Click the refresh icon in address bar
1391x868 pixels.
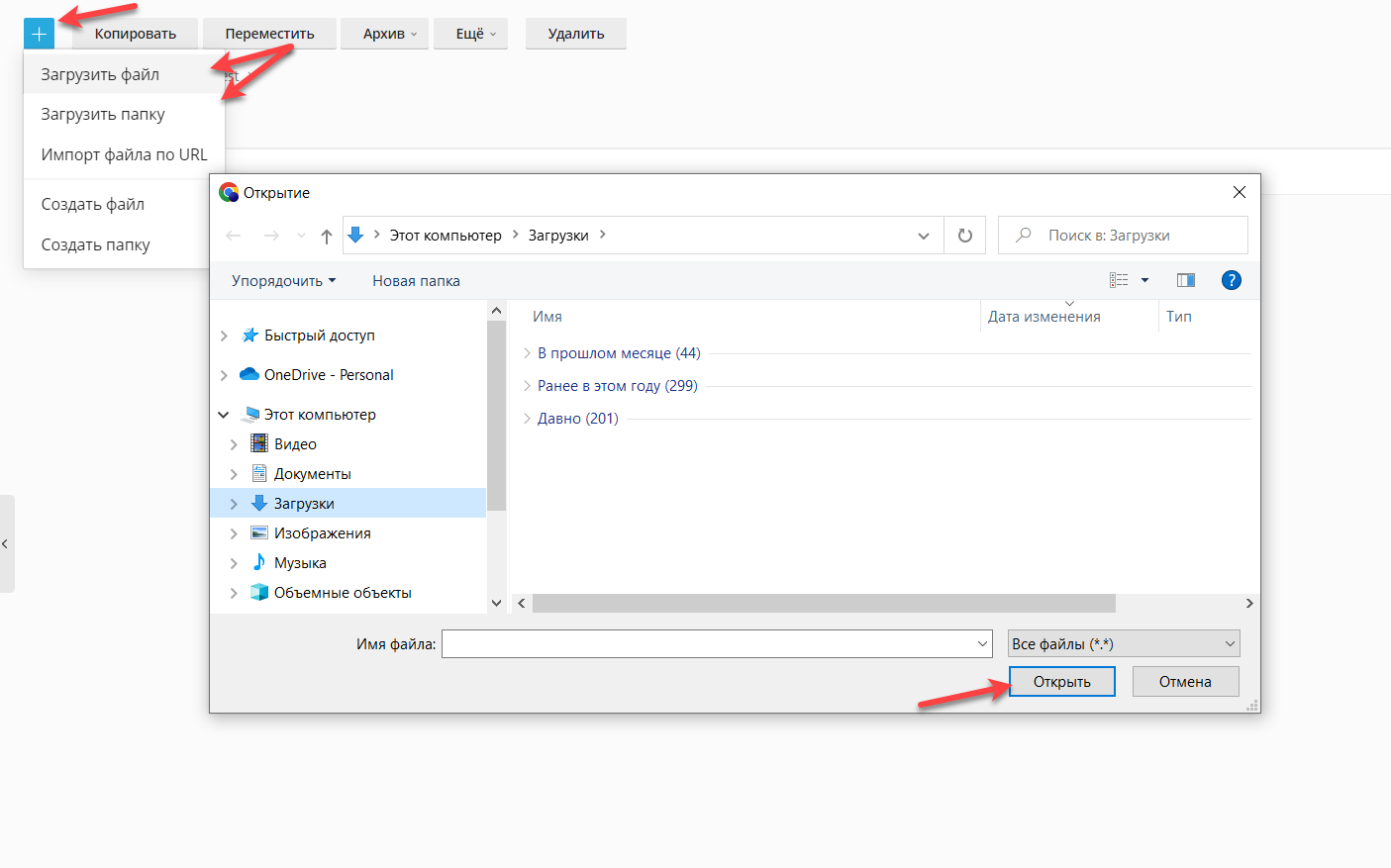coord(964,236)
